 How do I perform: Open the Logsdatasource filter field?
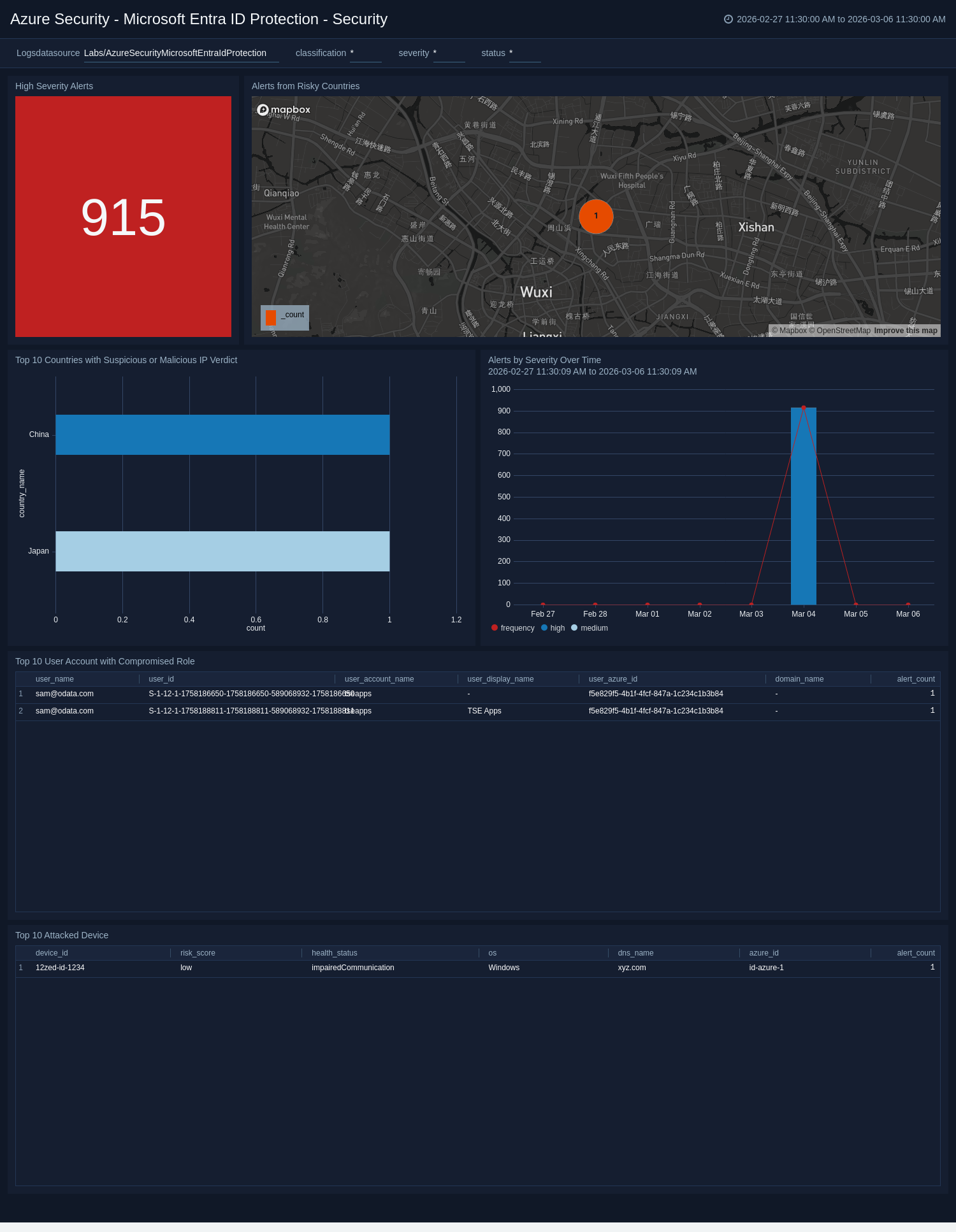coord(181,54)
